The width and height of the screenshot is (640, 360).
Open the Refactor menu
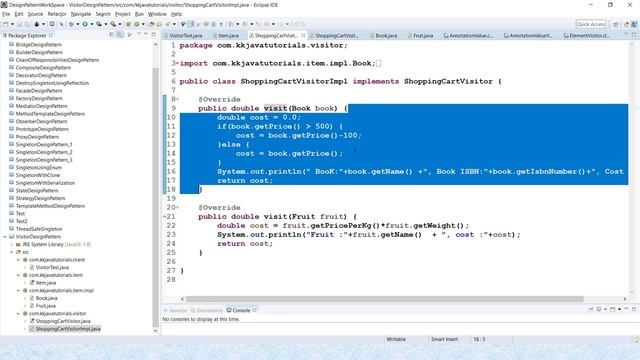(57, 14)
